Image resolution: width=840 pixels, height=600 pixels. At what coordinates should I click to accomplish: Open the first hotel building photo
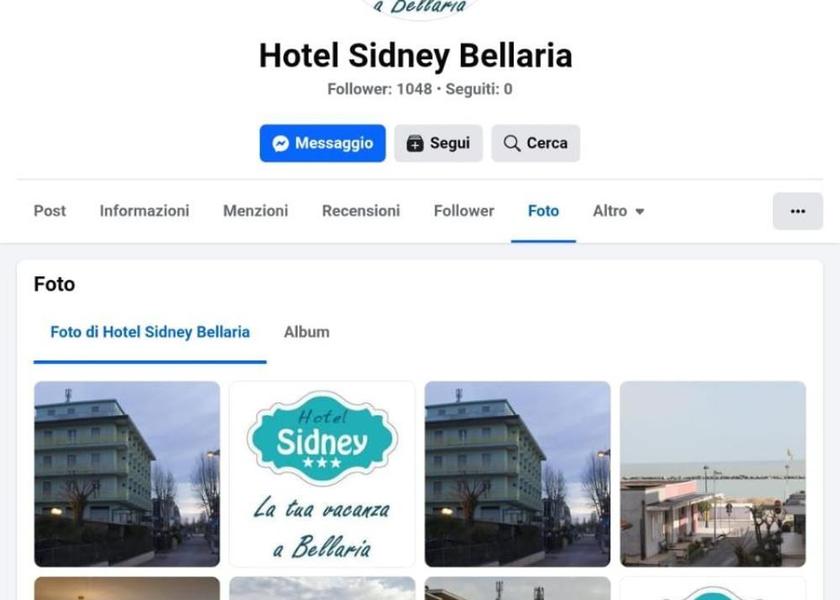[127, 474]
